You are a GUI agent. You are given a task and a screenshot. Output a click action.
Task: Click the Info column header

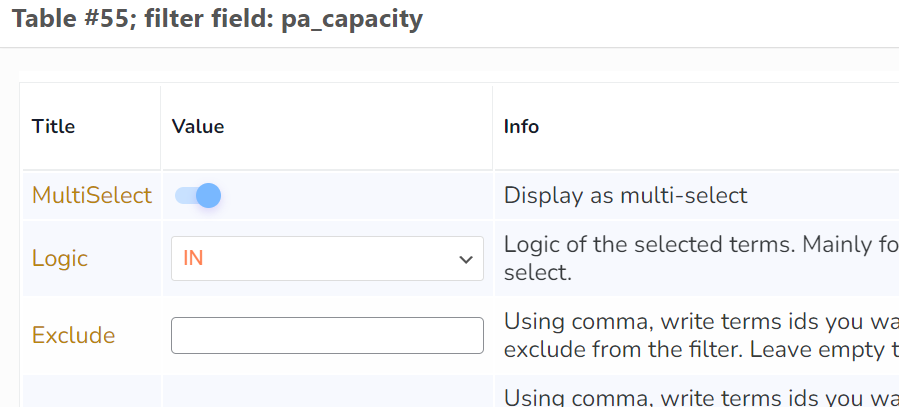521,126
